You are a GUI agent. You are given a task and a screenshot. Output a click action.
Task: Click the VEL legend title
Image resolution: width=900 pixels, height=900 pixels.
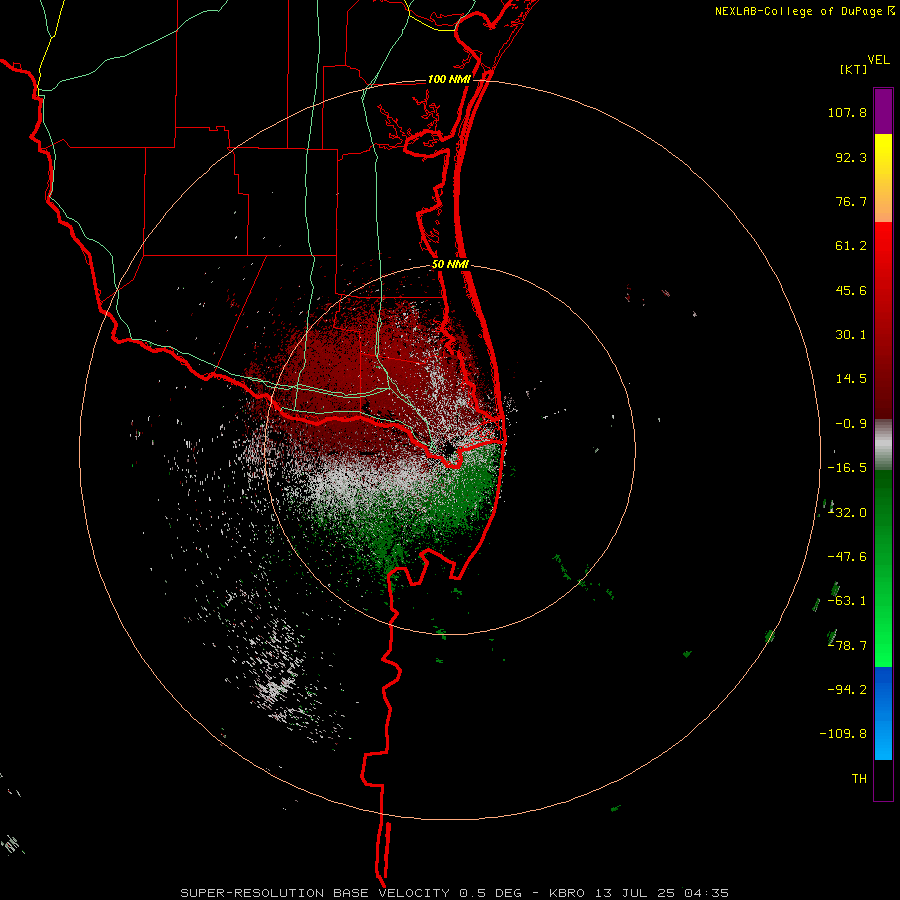[878, 60]
